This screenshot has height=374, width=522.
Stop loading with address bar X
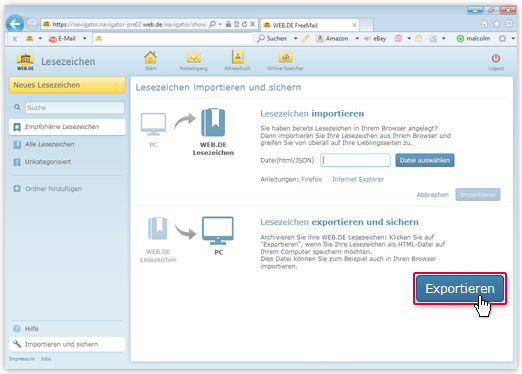253,24
